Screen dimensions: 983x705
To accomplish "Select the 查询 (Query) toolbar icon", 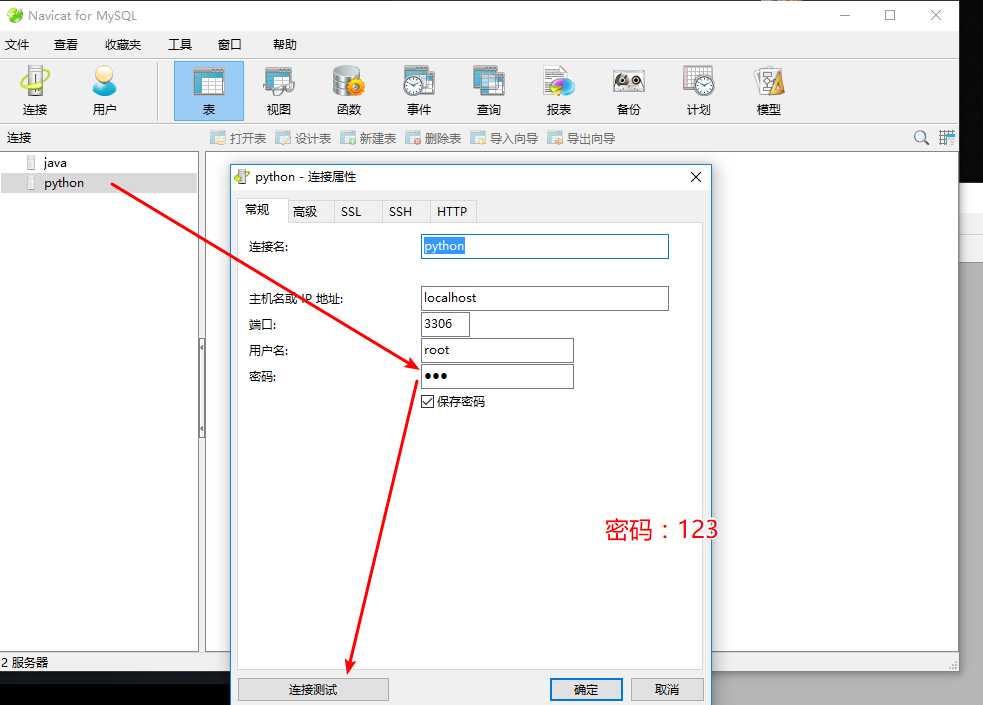I will [x=488, y=91].
